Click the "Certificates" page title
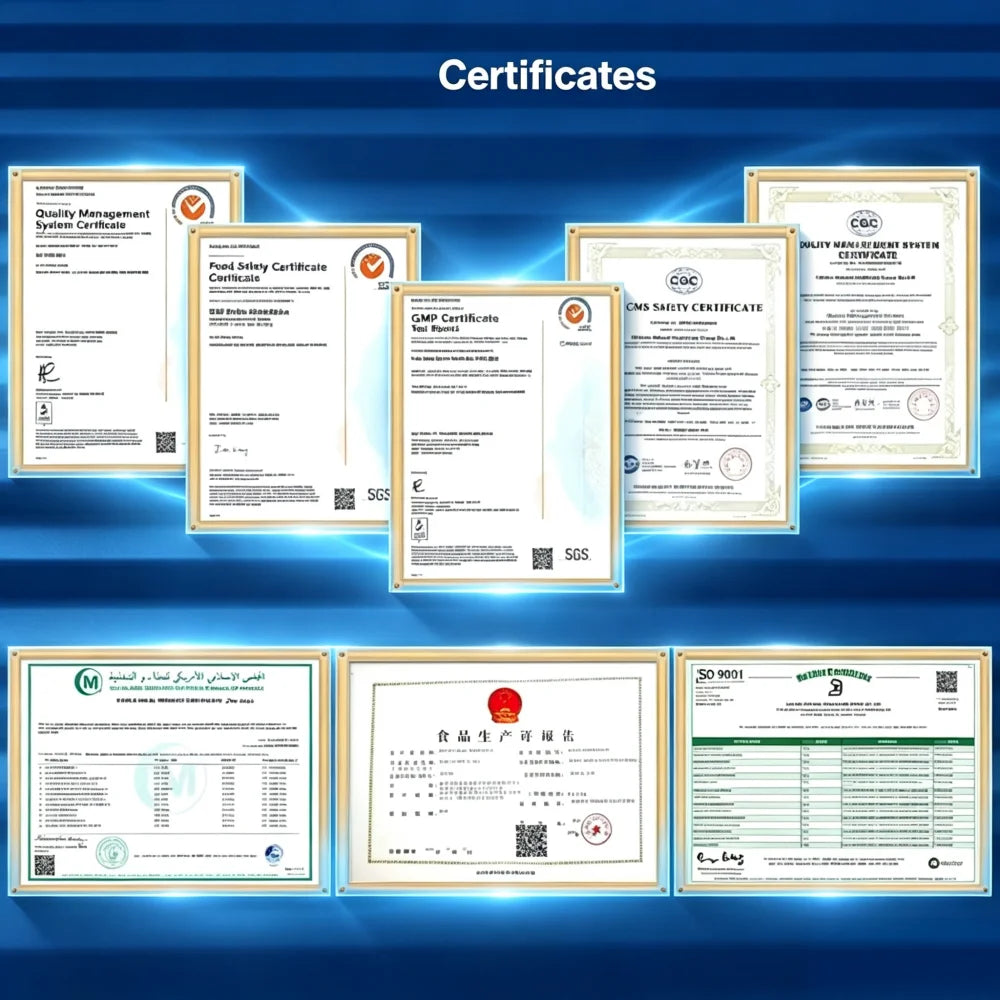The width and height of the screenshot is (1000, 1000). [x=547, y=75]
